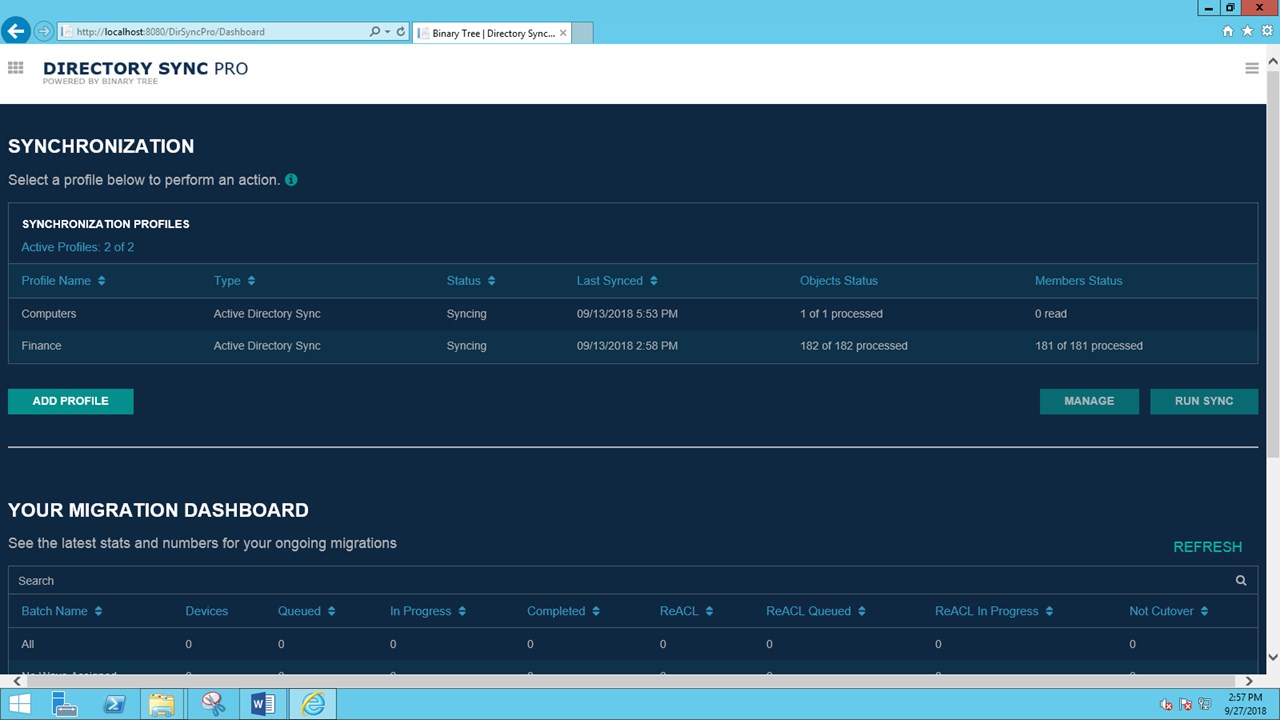Select the Computers profile name

[49, 314]
